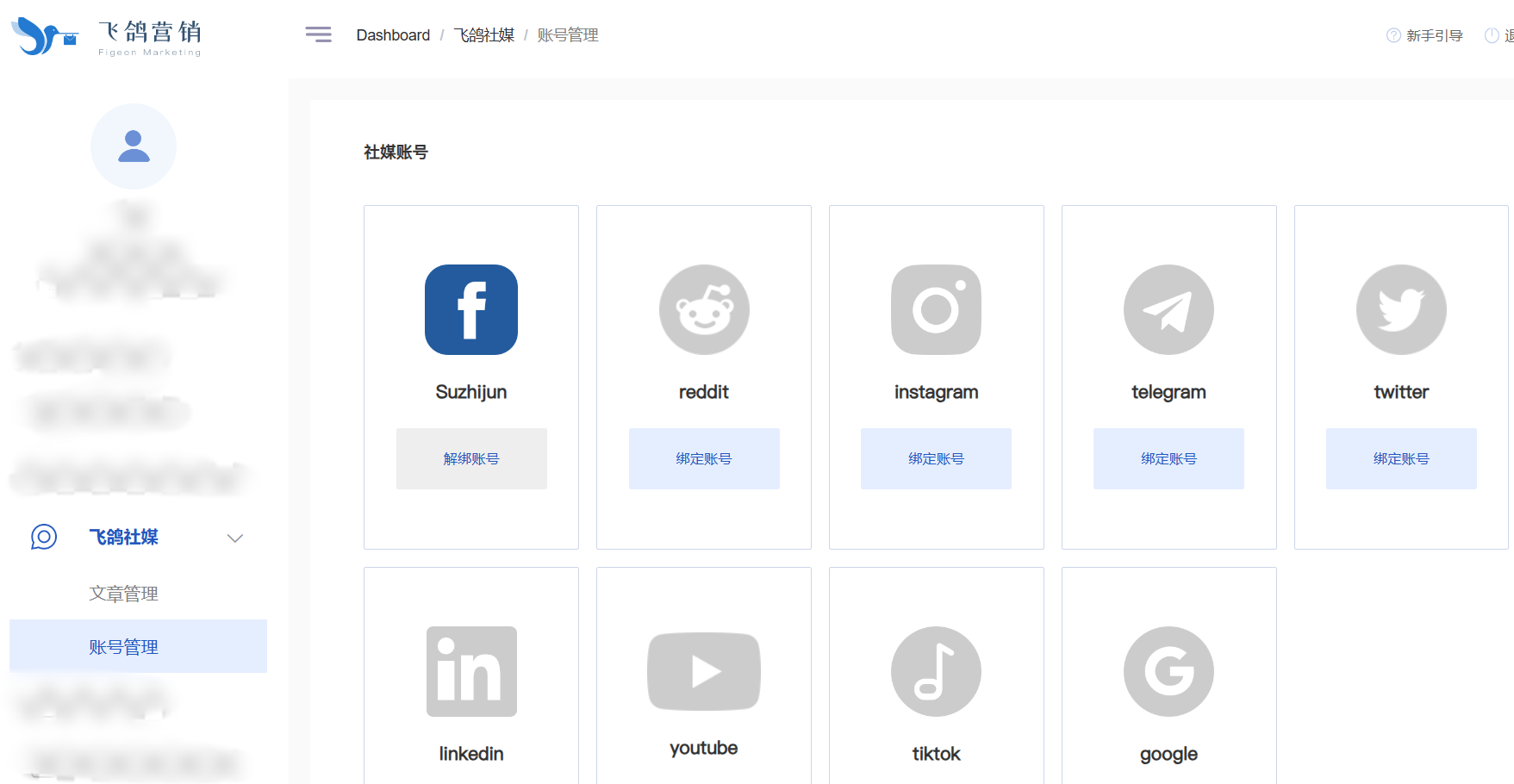Go to Dashboard breadcrumb

pyautogui.click(x=393, y=35)
